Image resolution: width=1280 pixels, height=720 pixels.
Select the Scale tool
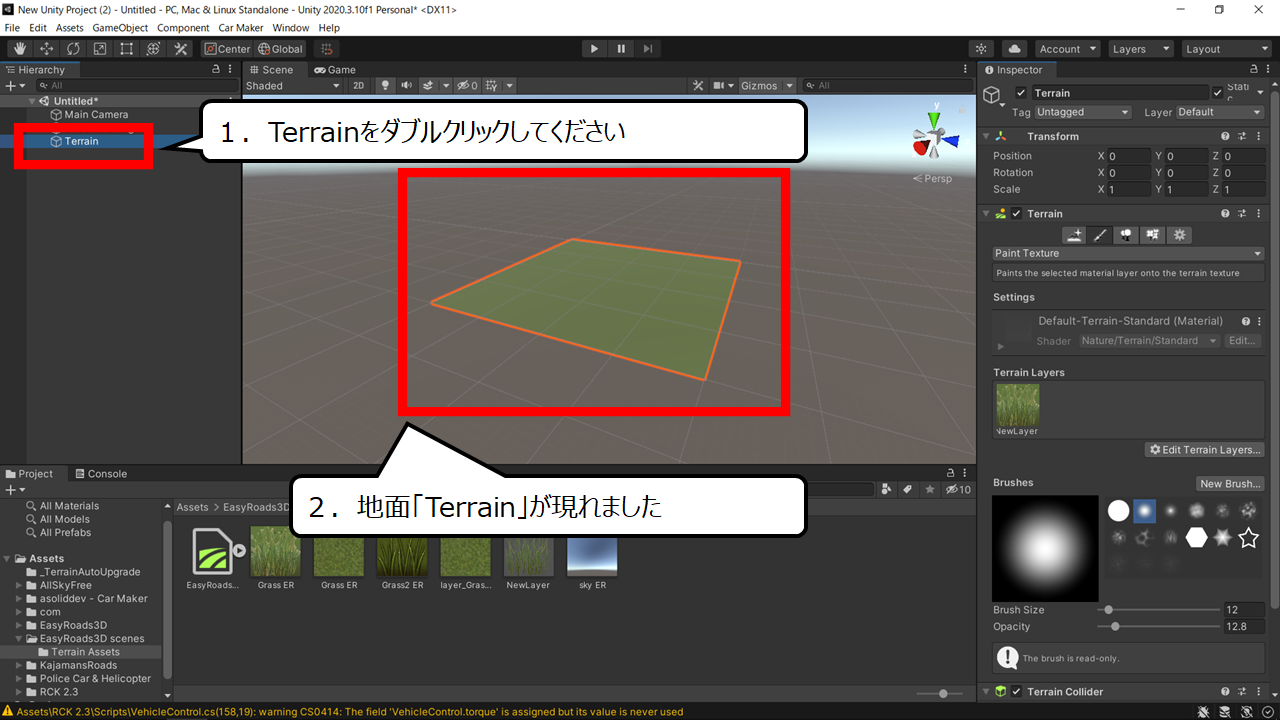pos(100,49)
